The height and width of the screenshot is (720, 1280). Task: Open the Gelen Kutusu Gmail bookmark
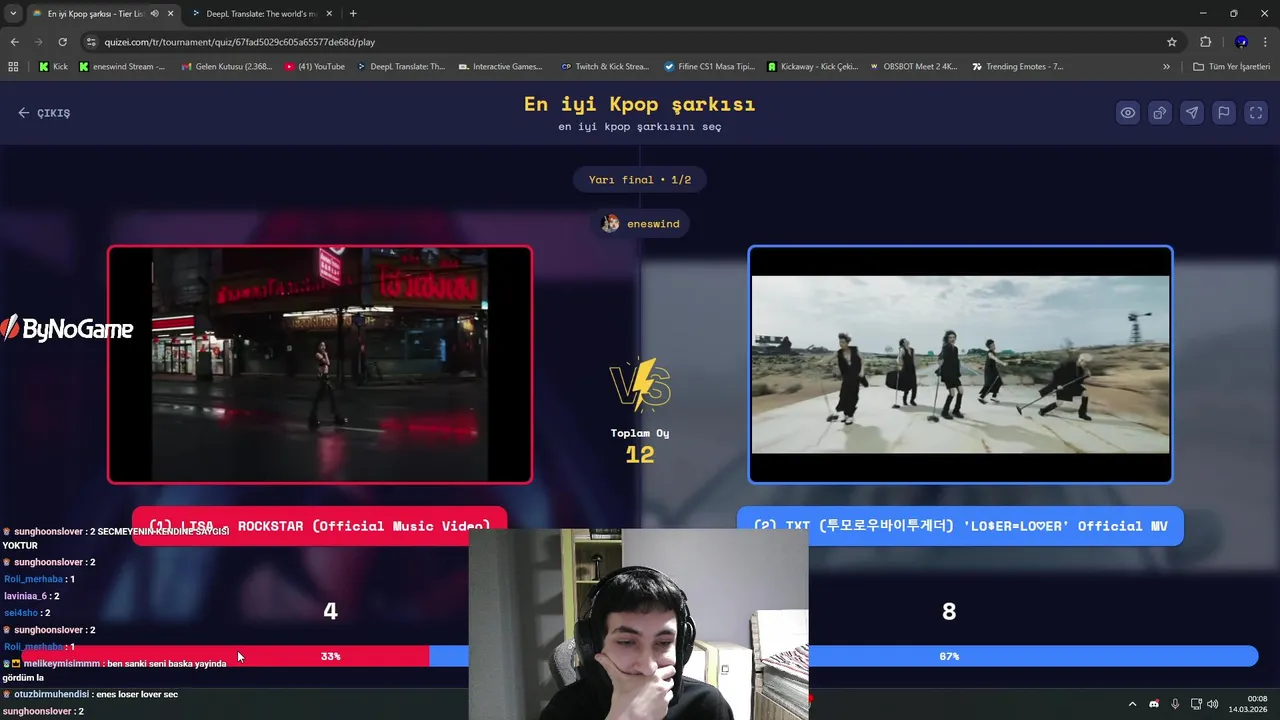click(227, 67)
